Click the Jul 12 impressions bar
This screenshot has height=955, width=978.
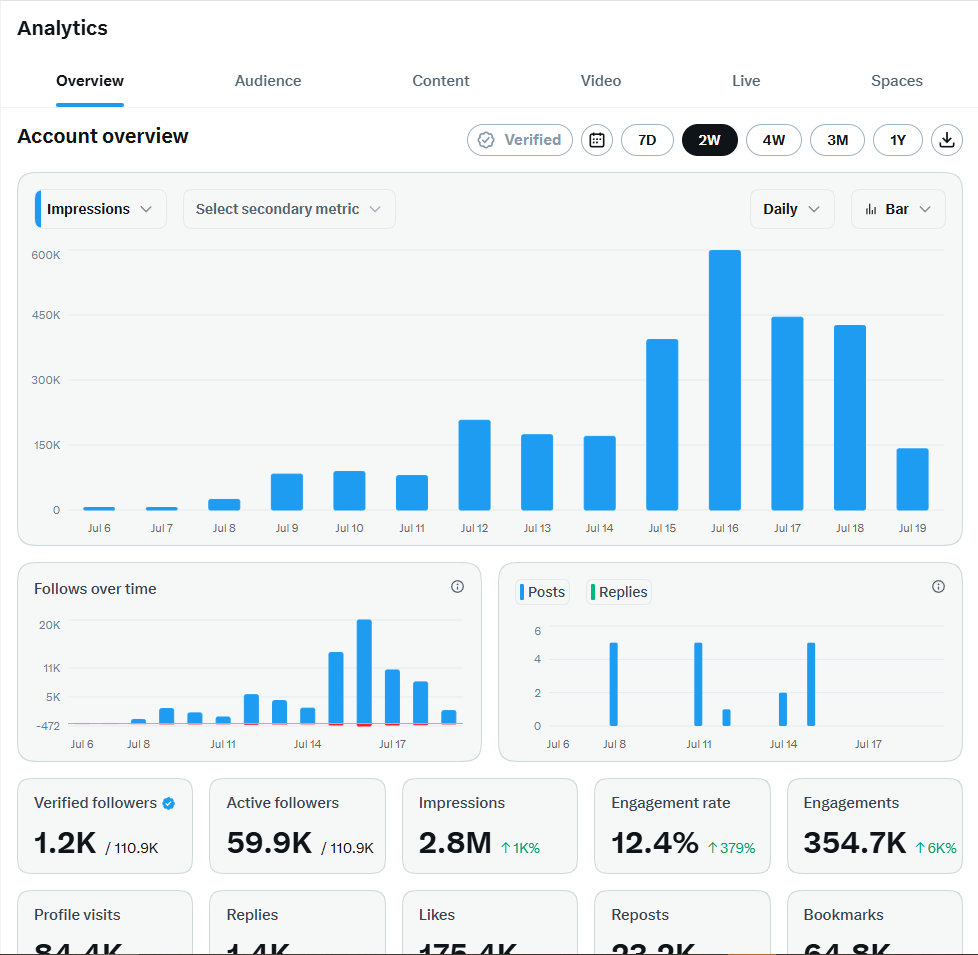pos(474,465)
